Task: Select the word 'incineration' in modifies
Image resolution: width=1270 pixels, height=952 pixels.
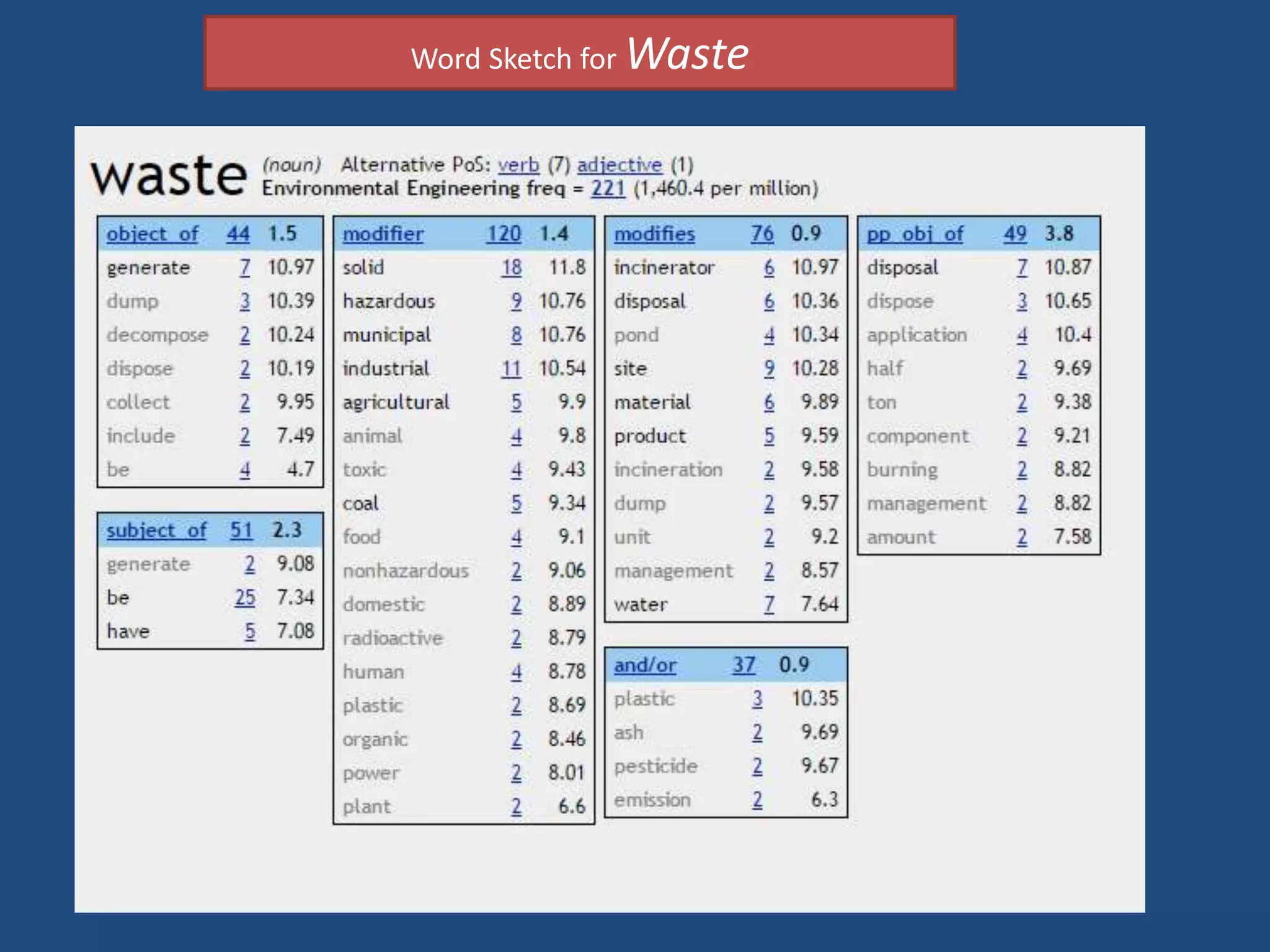Action: pyautogui.click(x=668, y=470)
